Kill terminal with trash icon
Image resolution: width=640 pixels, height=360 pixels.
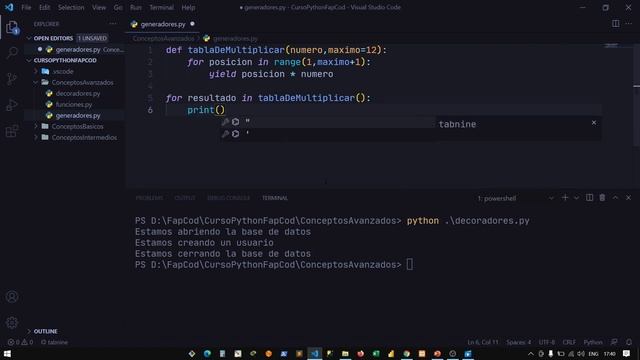pos(602,198)
